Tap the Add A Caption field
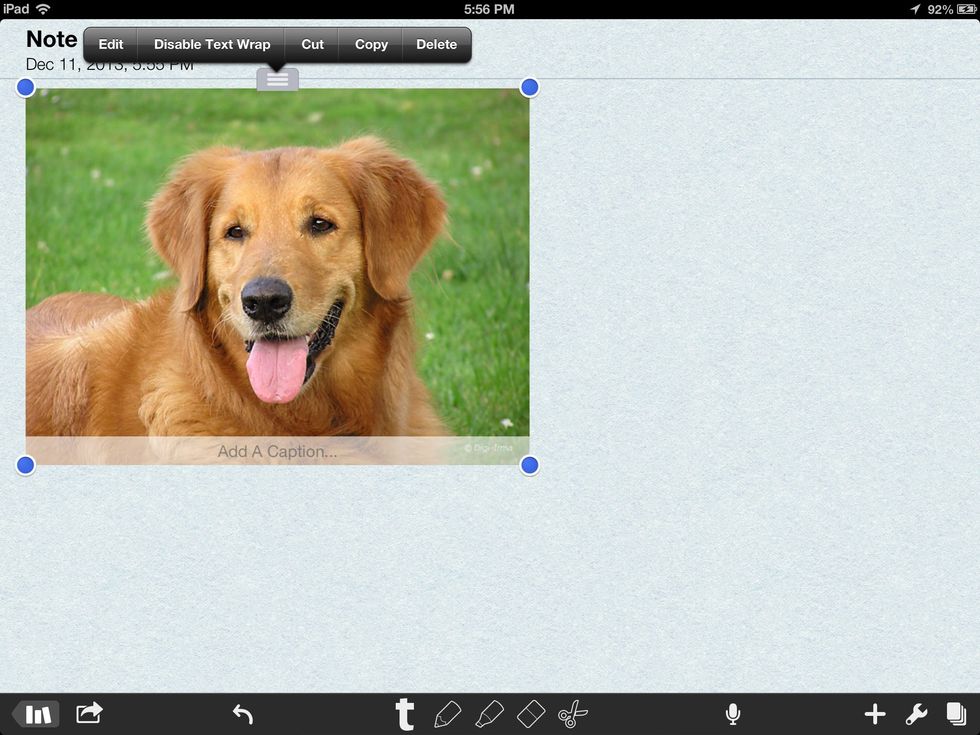The image size is (980, 735). coord(277,452)
